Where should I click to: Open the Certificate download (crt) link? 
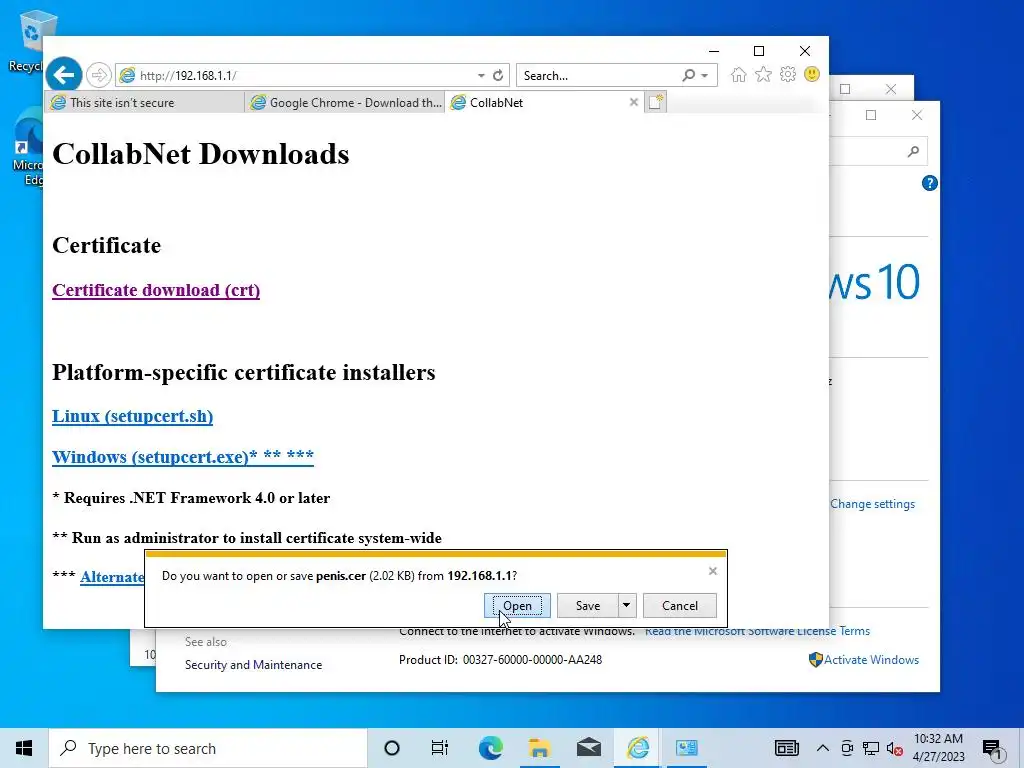(156, 291)
